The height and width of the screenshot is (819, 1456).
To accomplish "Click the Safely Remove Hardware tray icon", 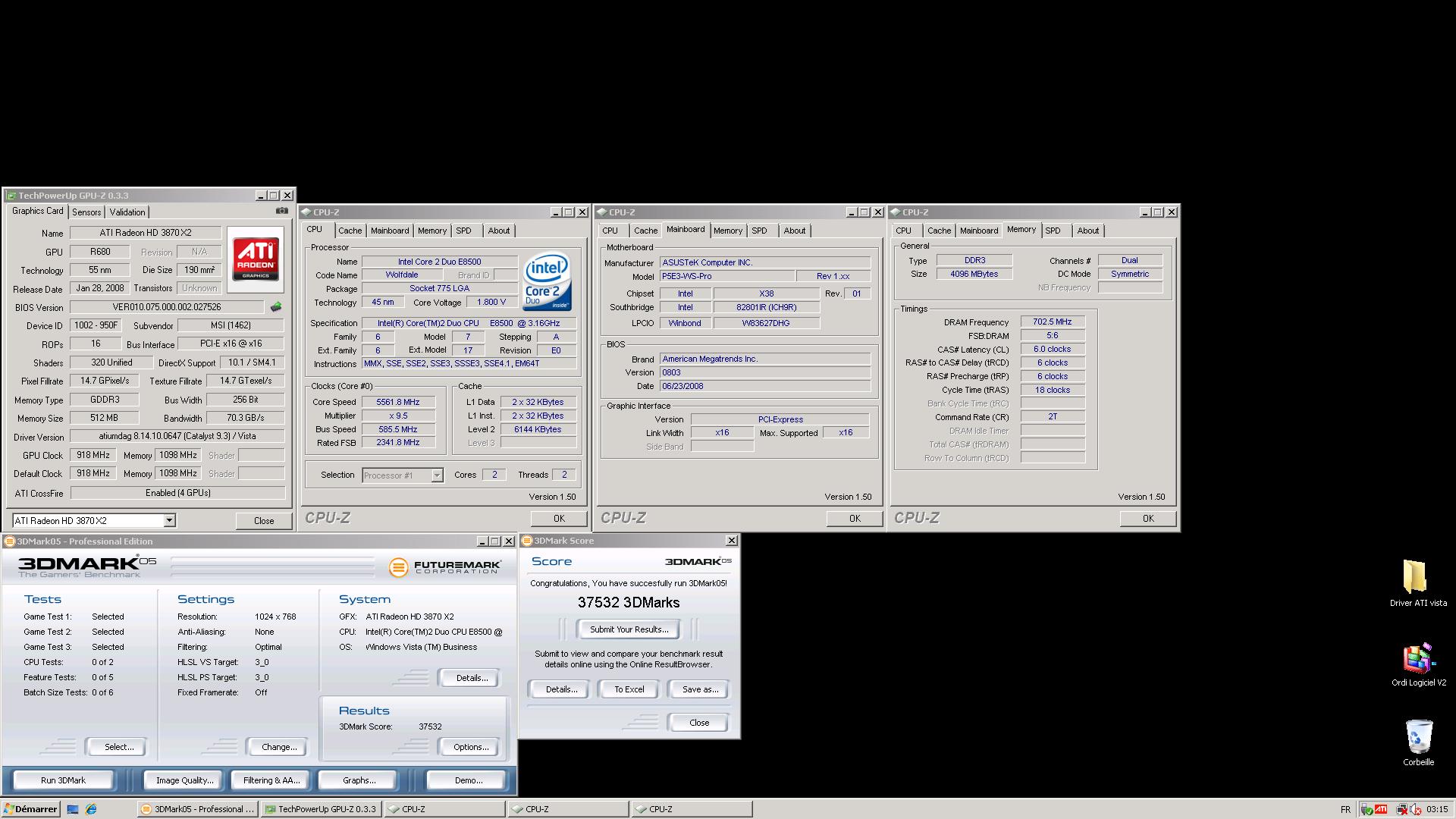I will tap(1367, 809).
